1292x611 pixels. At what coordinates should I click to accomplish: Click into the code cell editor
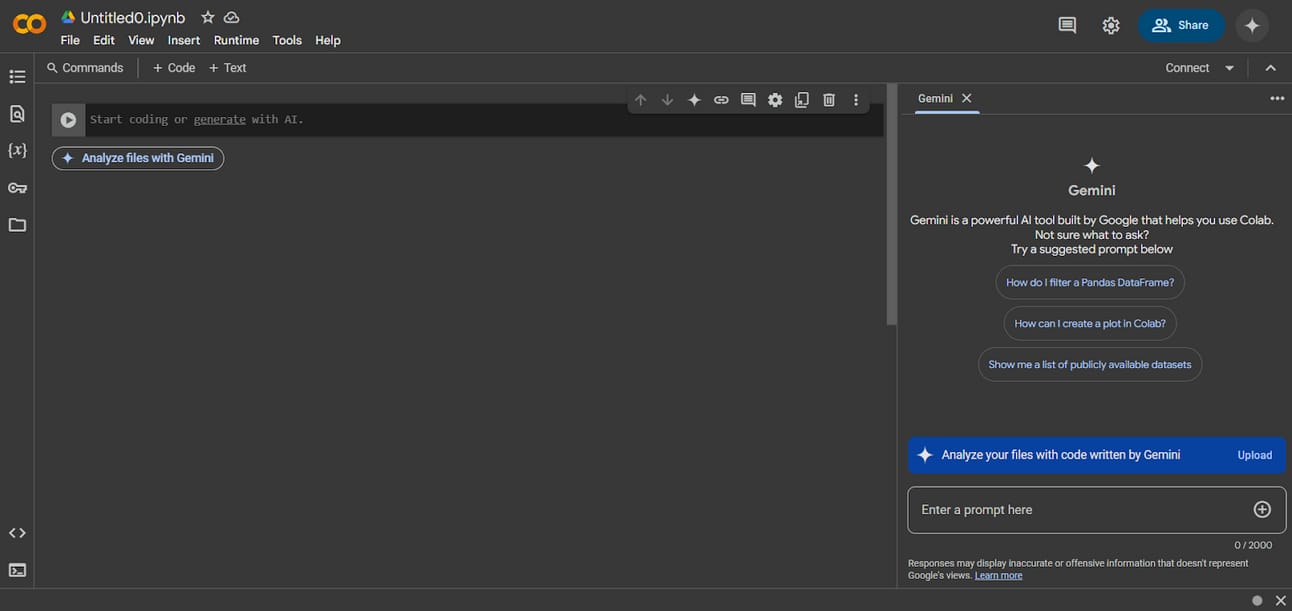coord(484,120)
